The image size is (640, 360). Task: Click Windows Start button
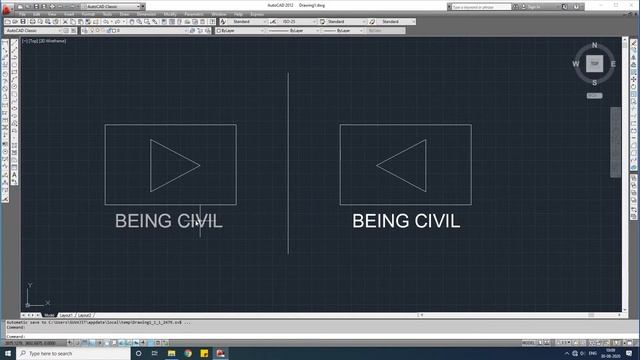8,353
